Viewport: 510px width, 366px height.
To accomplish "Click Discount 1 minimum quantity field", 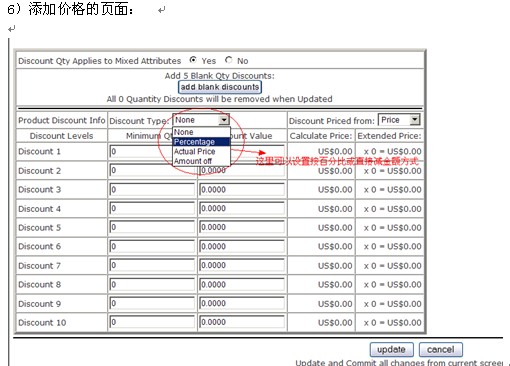I will (x=141, y=151).
